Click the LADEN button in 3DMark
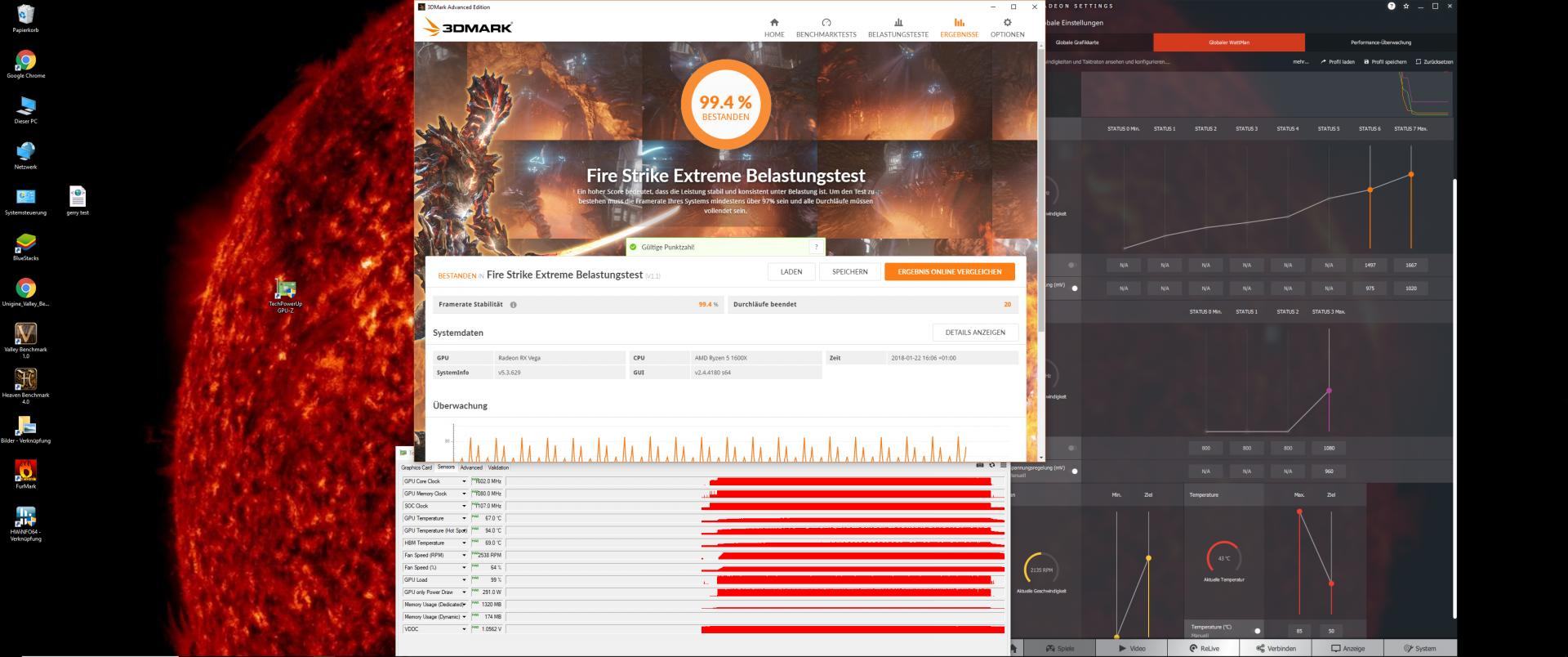This screenshot has width=1568, height=657. pos(791,271)
